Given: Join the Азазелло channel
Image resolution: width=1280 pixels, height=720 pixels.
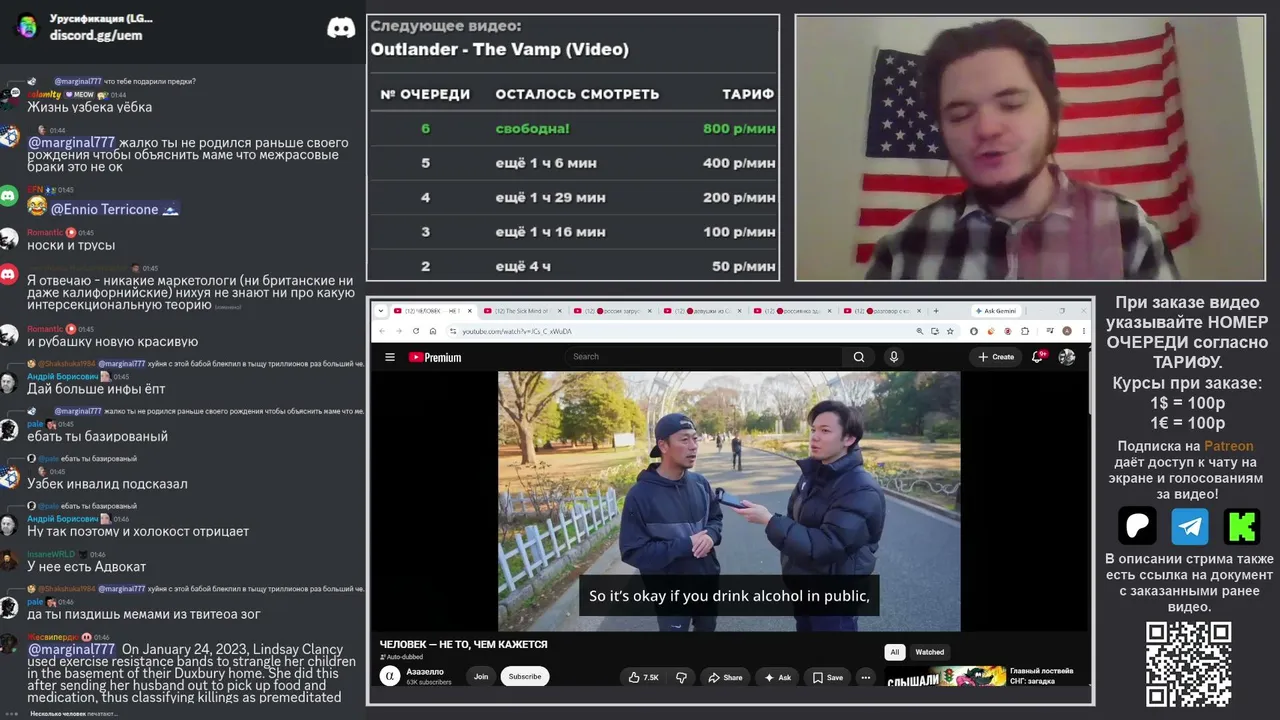Looking at the screenshot, I should click(481, 677).
